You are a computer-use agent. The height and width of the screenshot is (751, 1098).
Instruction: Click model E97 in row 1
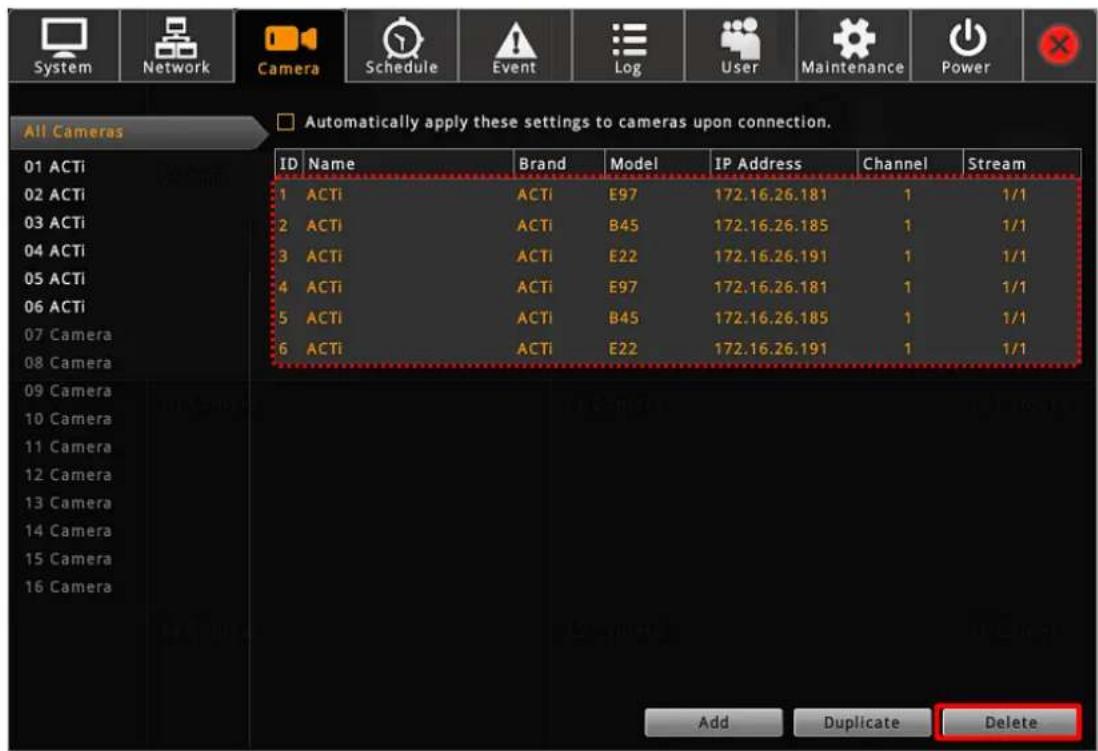pos(623,195)
